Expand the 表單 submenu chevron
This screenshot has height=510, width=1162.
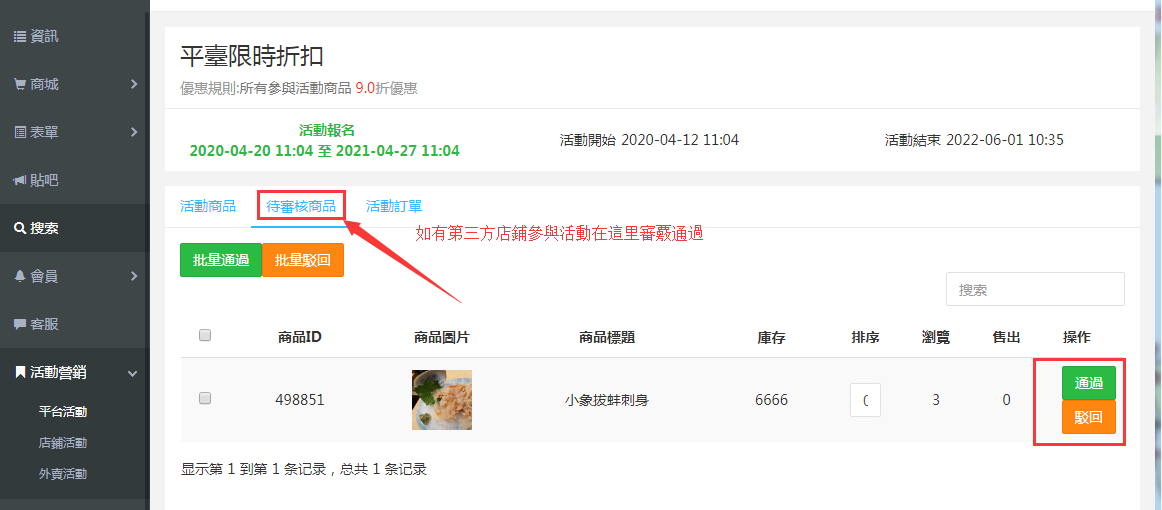point(134,133)
